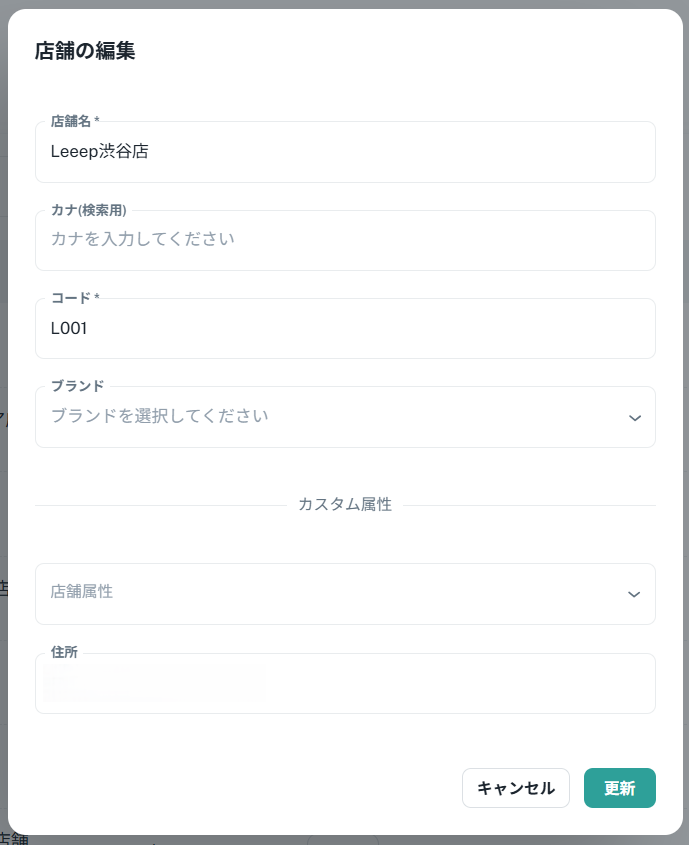Image resolution: width=689 pixels, height=845 pixels.
Task: Click the required asterisk beside 店舗名
Action: click(x=97, y=121)
